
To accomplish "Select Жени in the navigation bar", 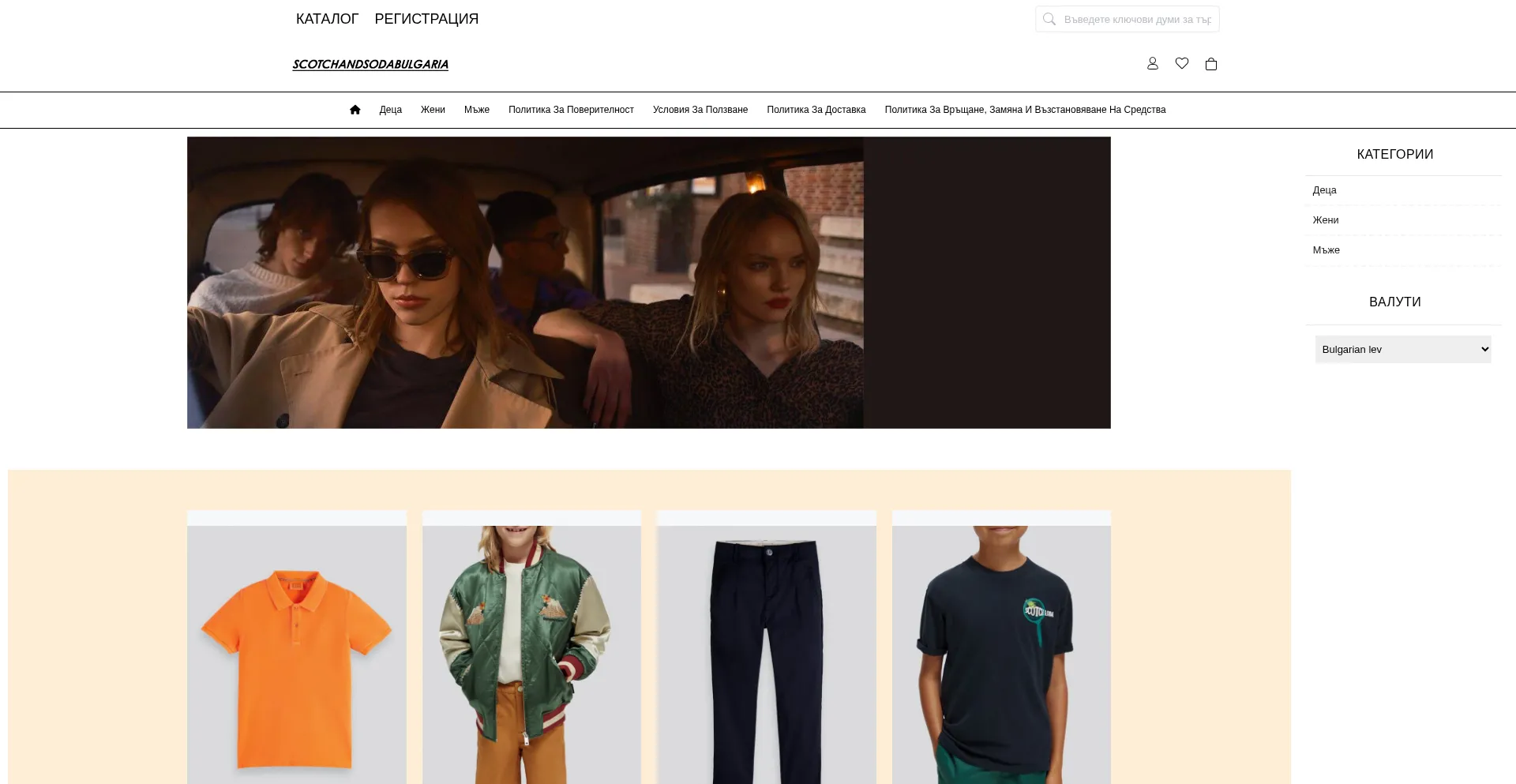I will 433,110.
